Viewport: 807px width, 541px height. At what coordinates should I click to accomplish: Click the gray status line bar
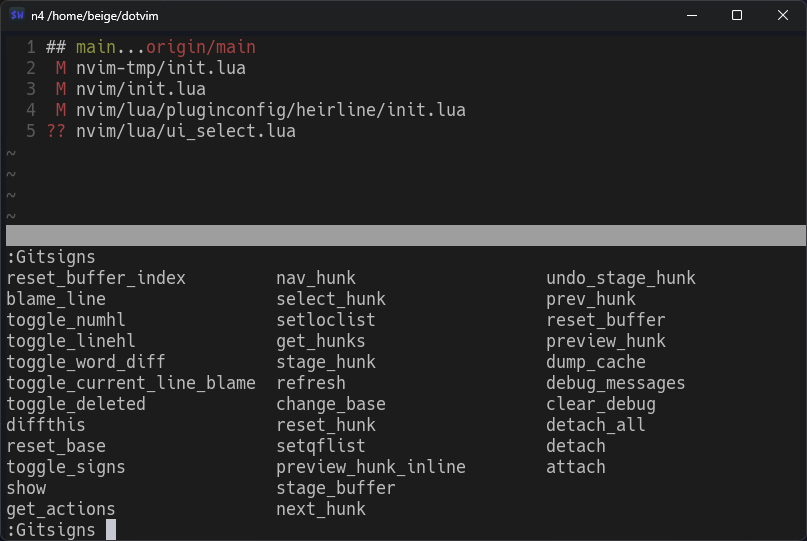click(x=403, y=236)
